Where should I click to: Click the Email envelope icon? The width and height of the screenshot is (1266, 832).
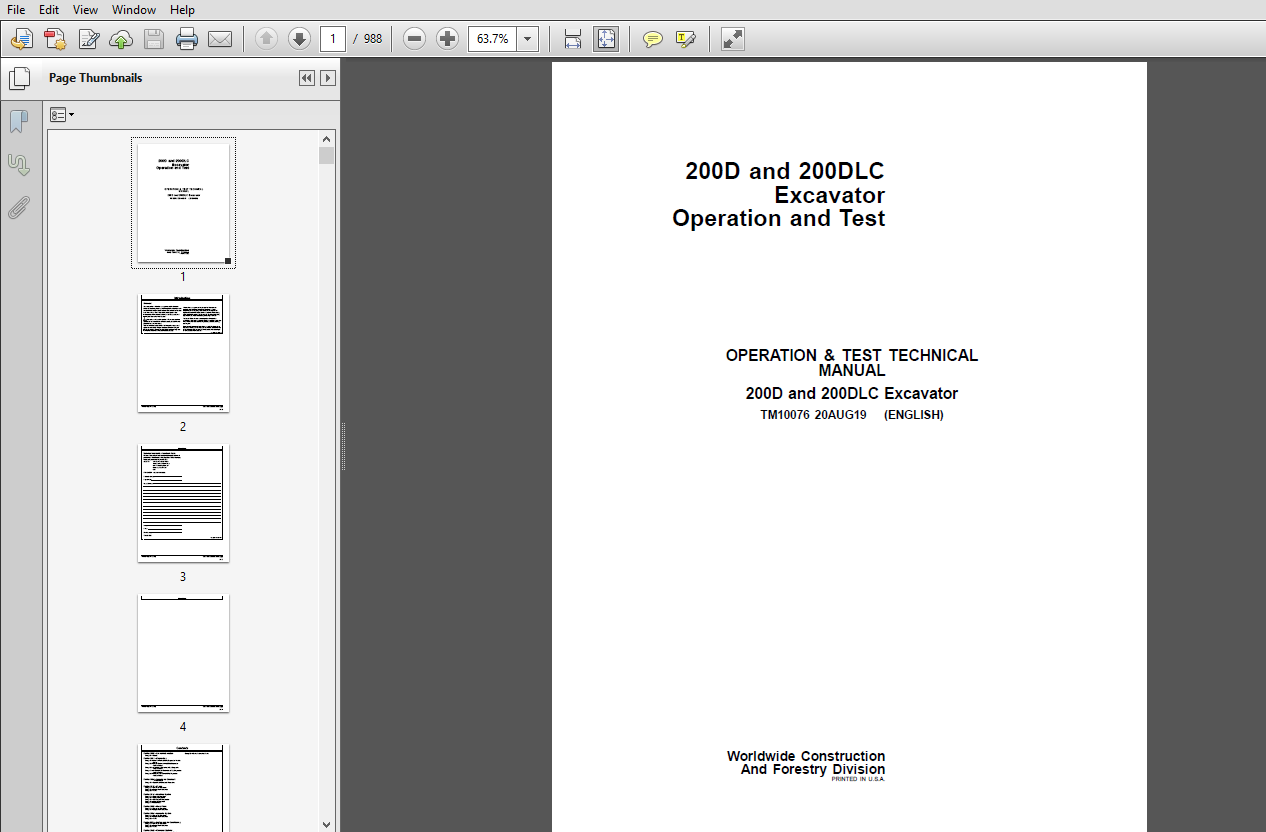220,39
